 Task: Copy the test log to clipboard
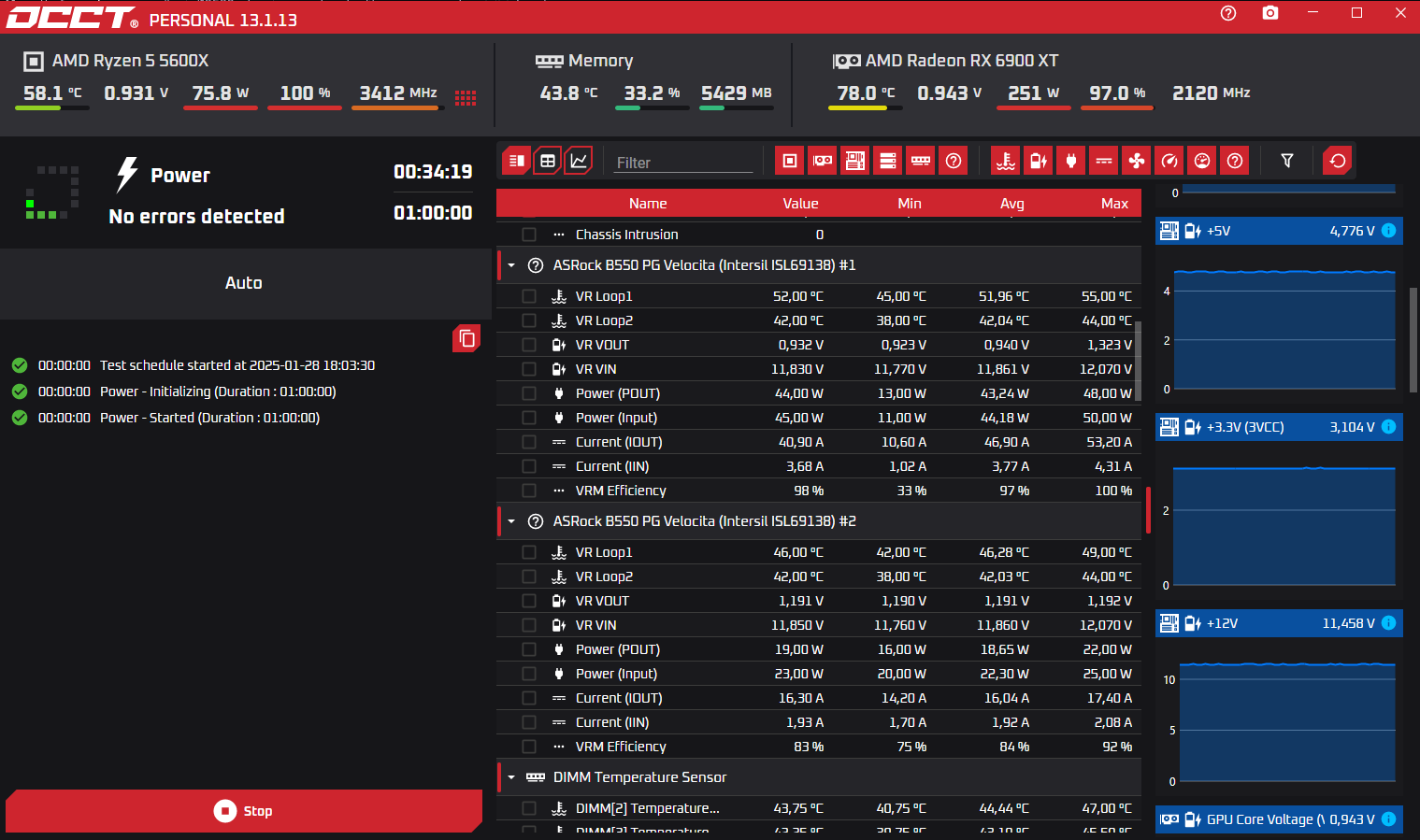point(466,338)
